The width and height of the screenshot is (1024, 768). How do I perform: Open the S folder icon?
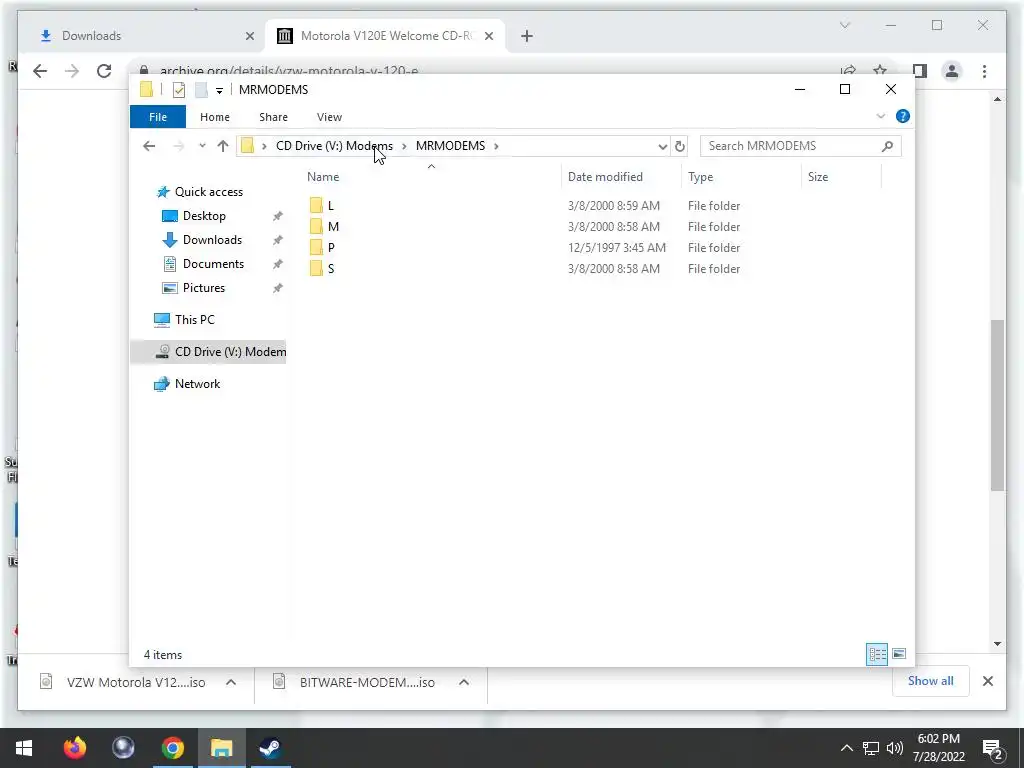[x=316, y=268]
